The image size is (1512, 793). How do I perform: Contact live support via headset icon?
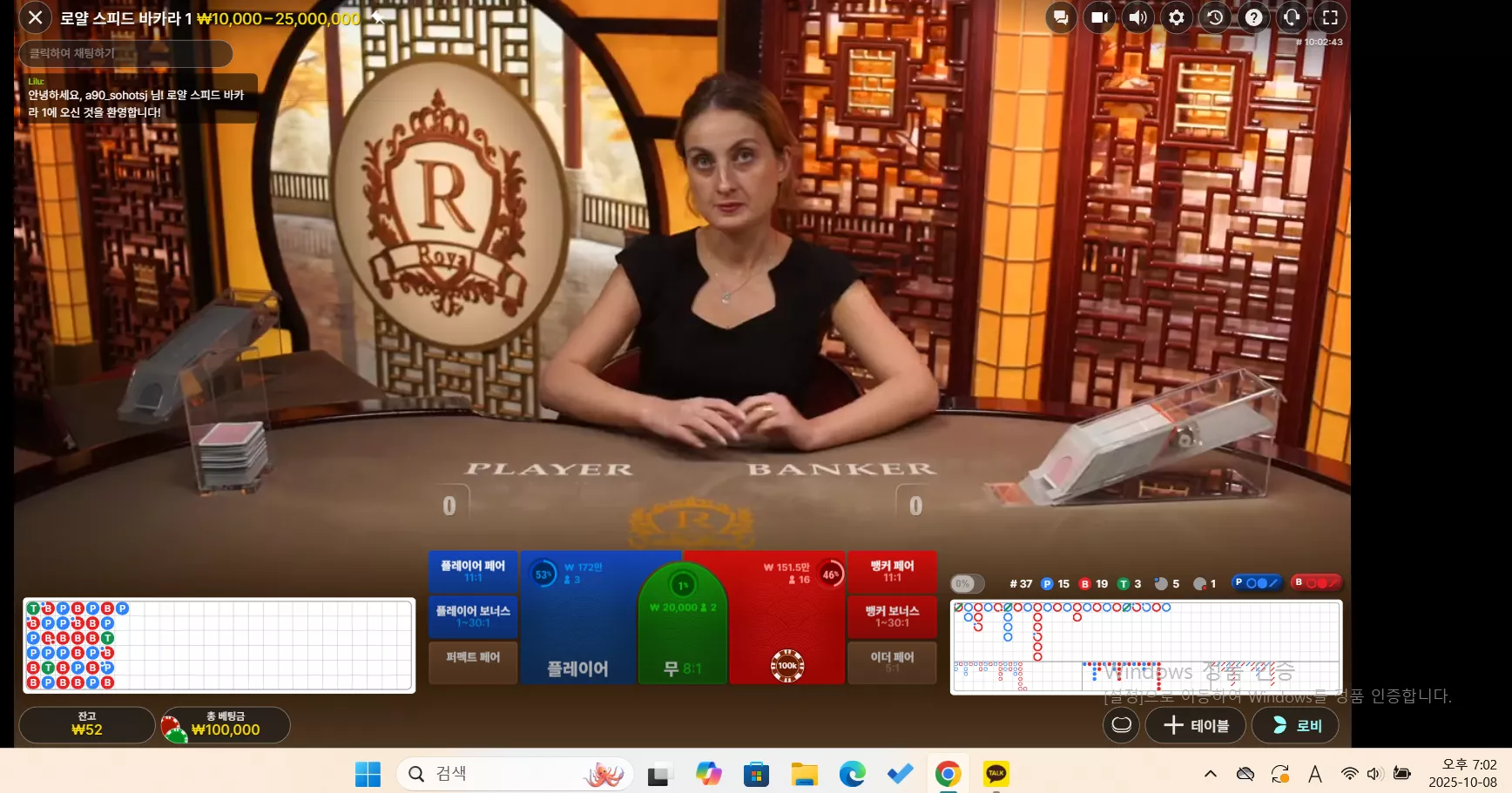[x=1292, y=17]
